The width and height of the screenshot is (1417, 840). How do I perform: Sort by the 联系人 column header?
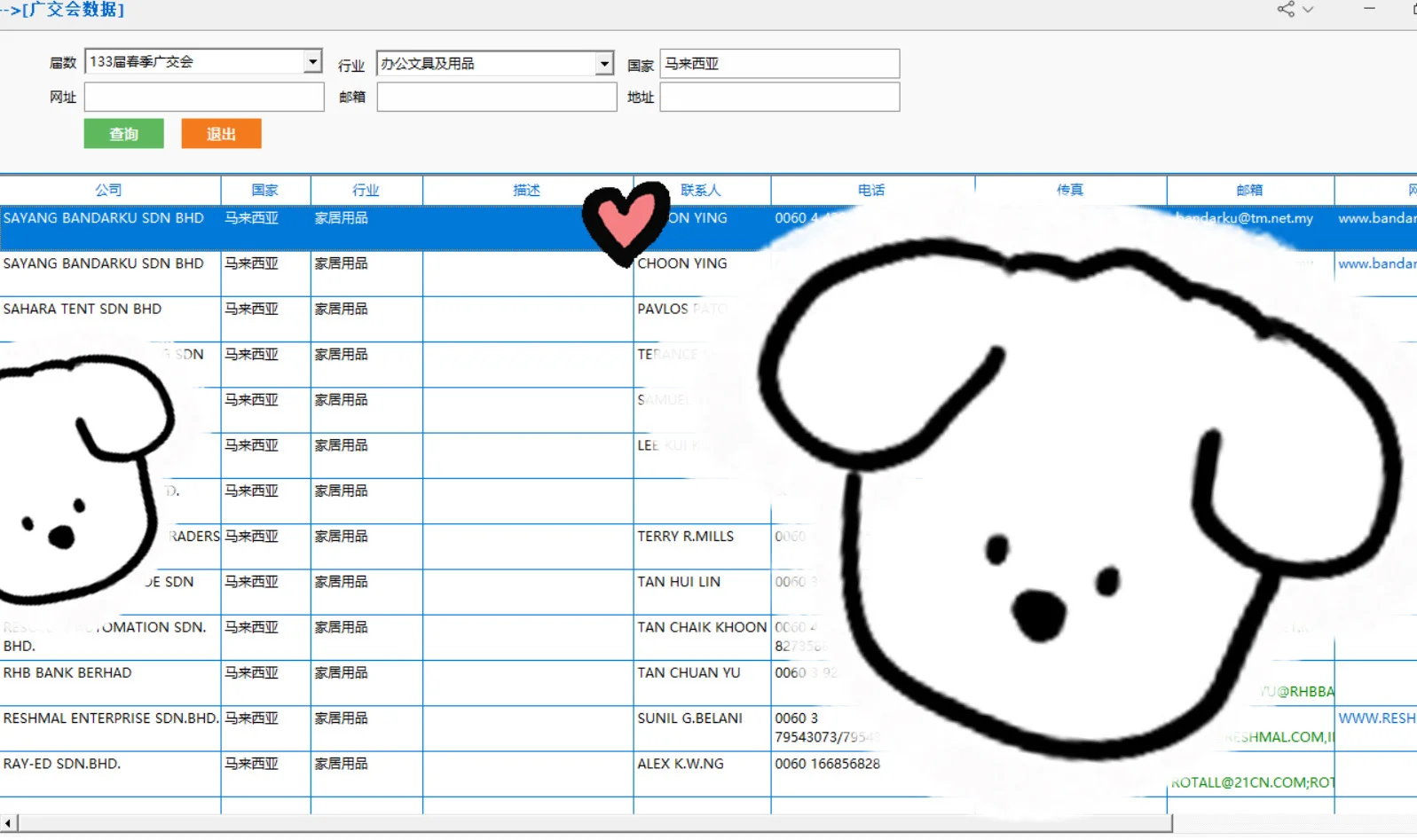click(x=702, y=190)
